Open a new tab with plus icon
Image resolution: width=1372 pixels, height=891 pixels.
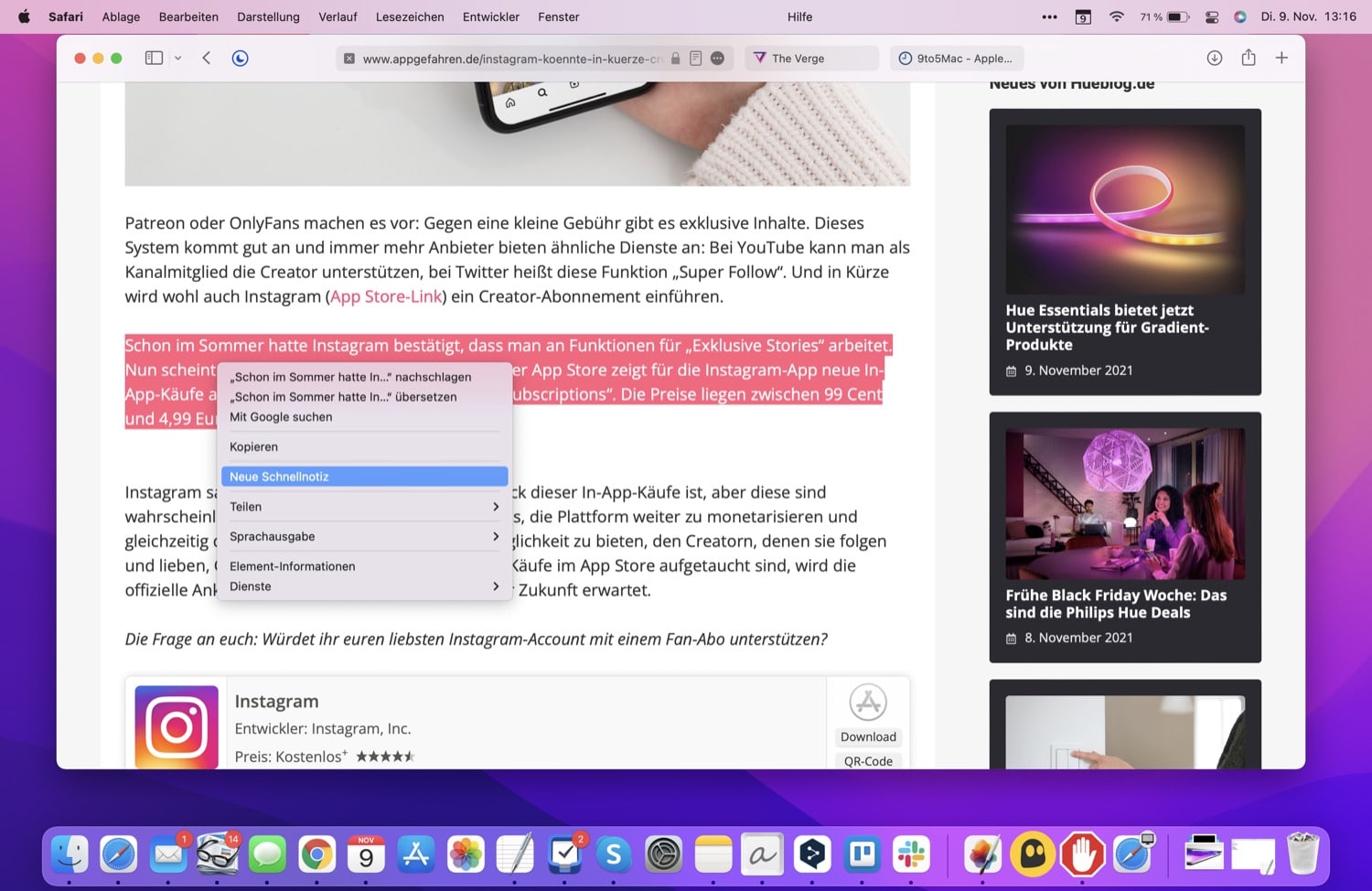tap(1281, 58)
